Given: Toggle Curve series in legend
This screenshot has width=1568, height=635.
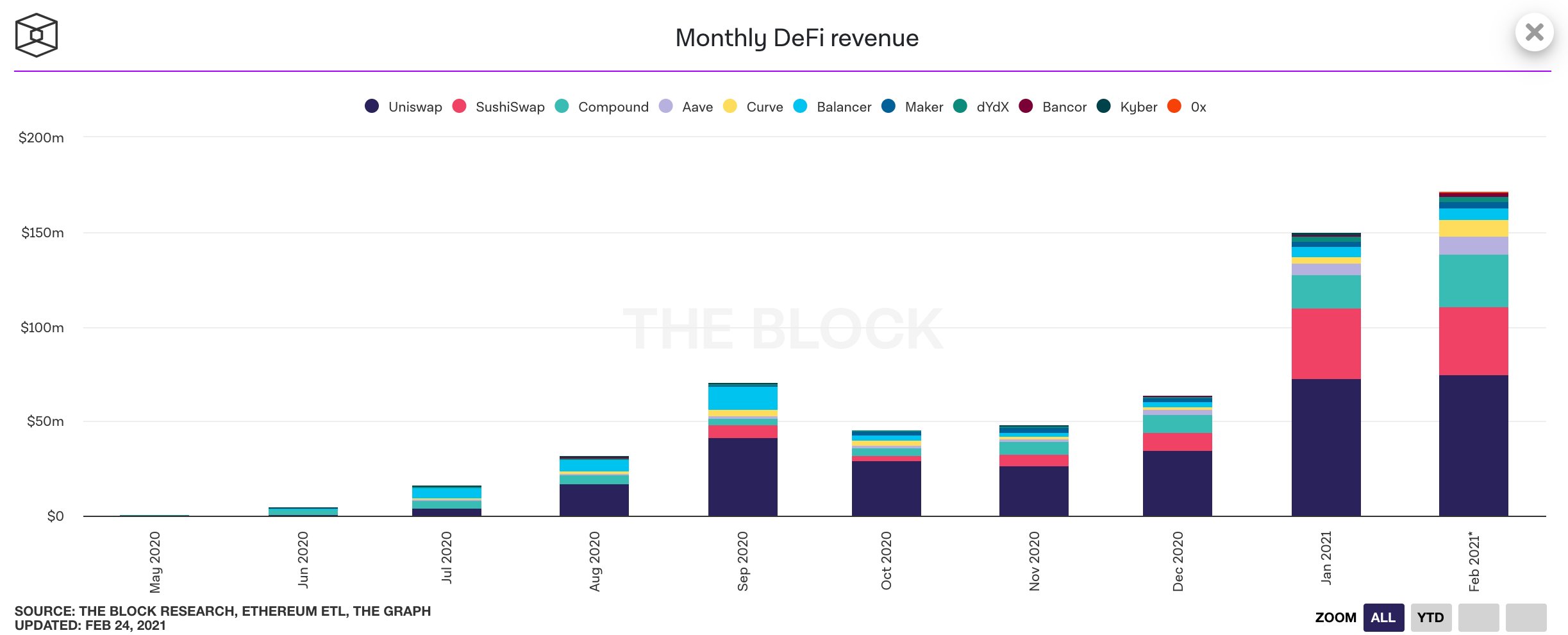Looking at the screenshot, I should pos(753,106).
